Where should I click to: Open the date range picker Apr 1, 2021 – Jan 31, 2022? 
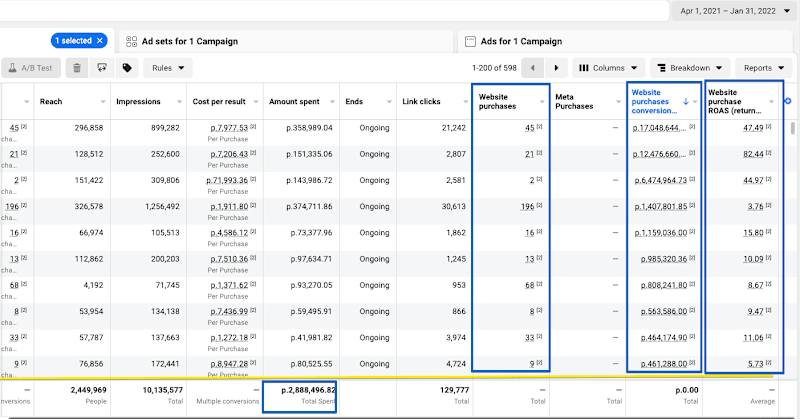pos(735,11)
